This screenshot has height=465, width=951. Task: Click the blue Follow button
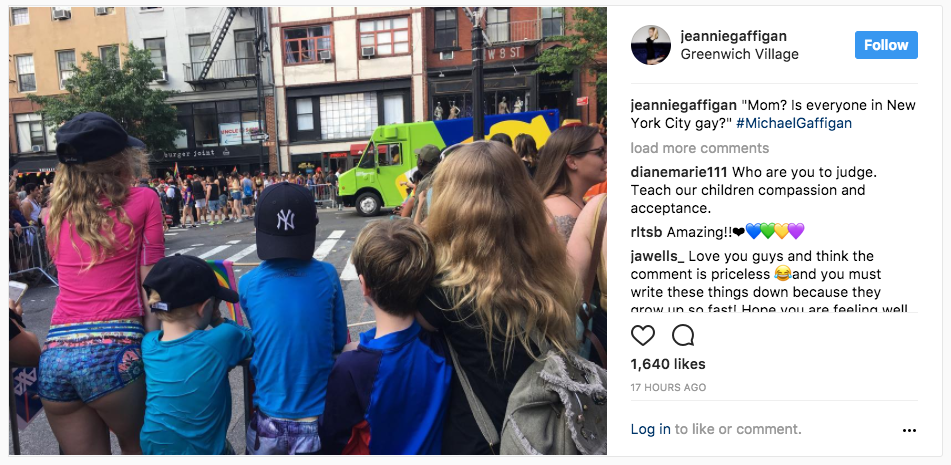click(886, 45)
